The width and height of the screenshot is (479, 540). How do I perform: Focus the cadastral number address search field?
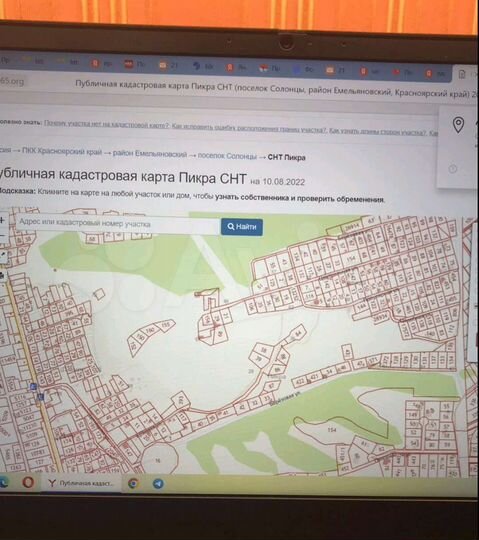tap(117, 224)
